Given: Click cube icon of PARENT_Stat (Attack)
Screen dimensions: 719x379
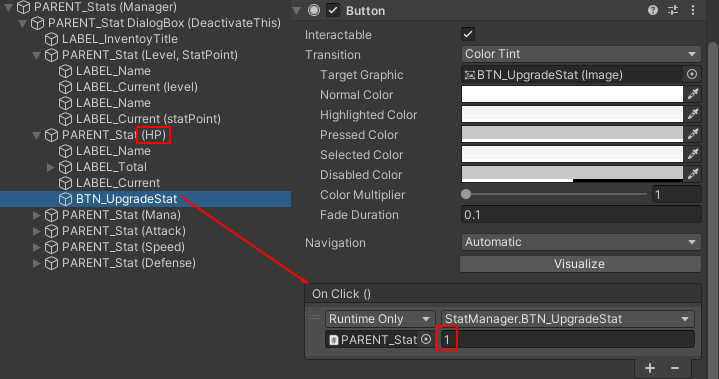Looking at the screenshot, I should coord(51,231).
